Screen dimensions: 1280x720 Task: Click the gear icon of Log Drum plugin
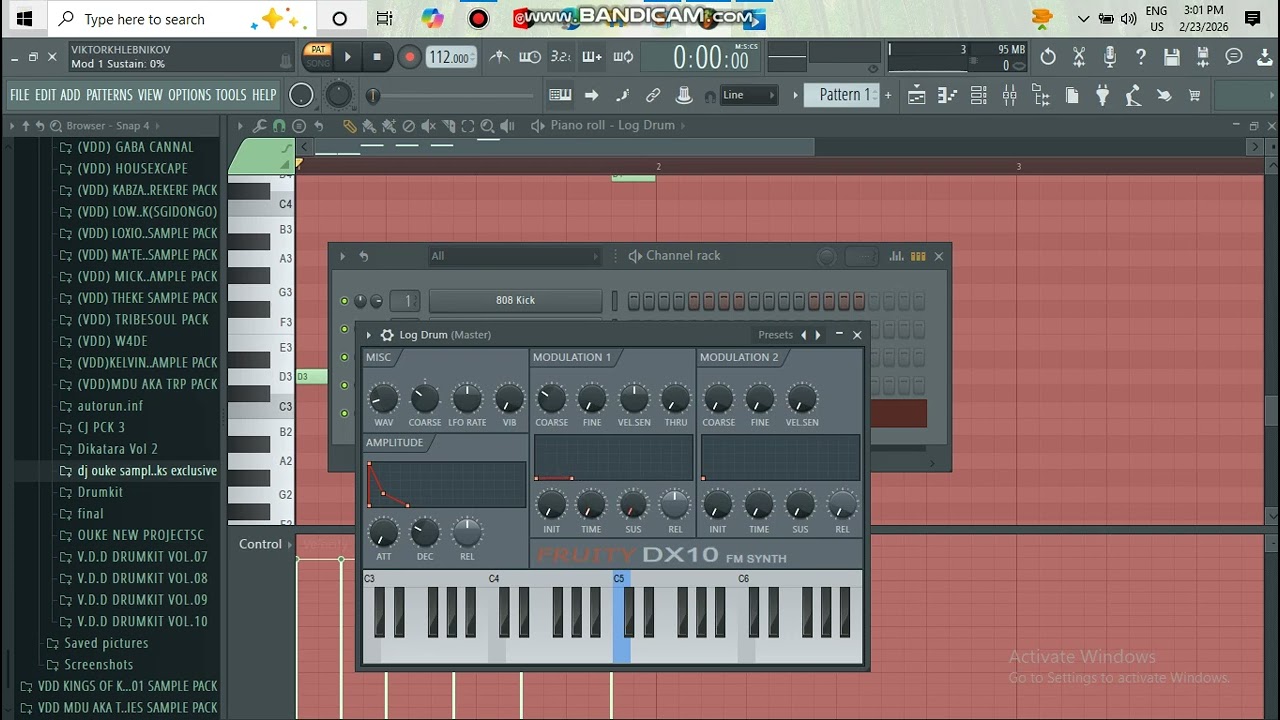pos(387,335)
